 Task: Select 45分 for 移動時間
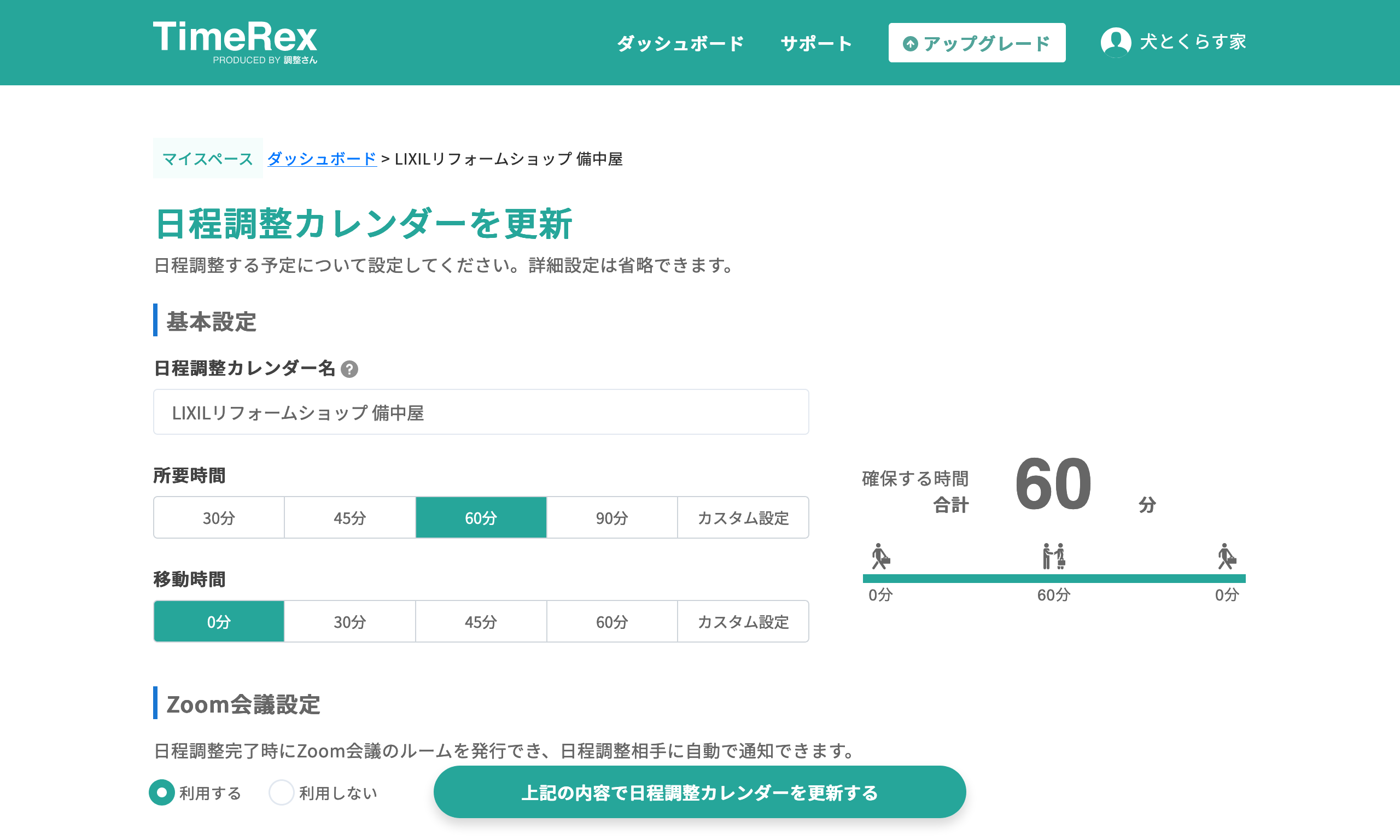pyautogui.click(x=481, y=621)
